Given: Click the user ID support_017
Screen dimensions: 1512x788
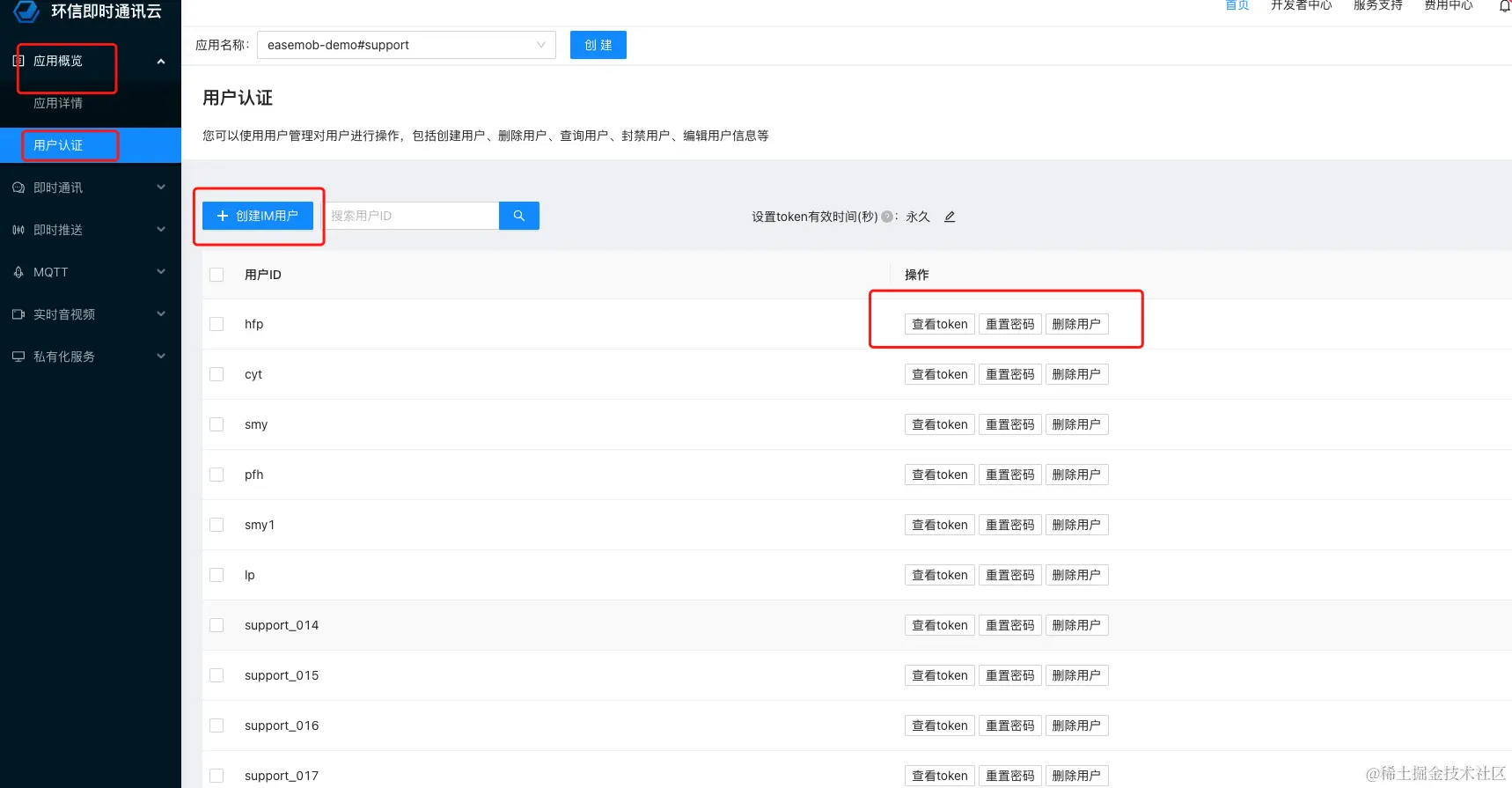Looking at the screenshot, I should (282, 776).
